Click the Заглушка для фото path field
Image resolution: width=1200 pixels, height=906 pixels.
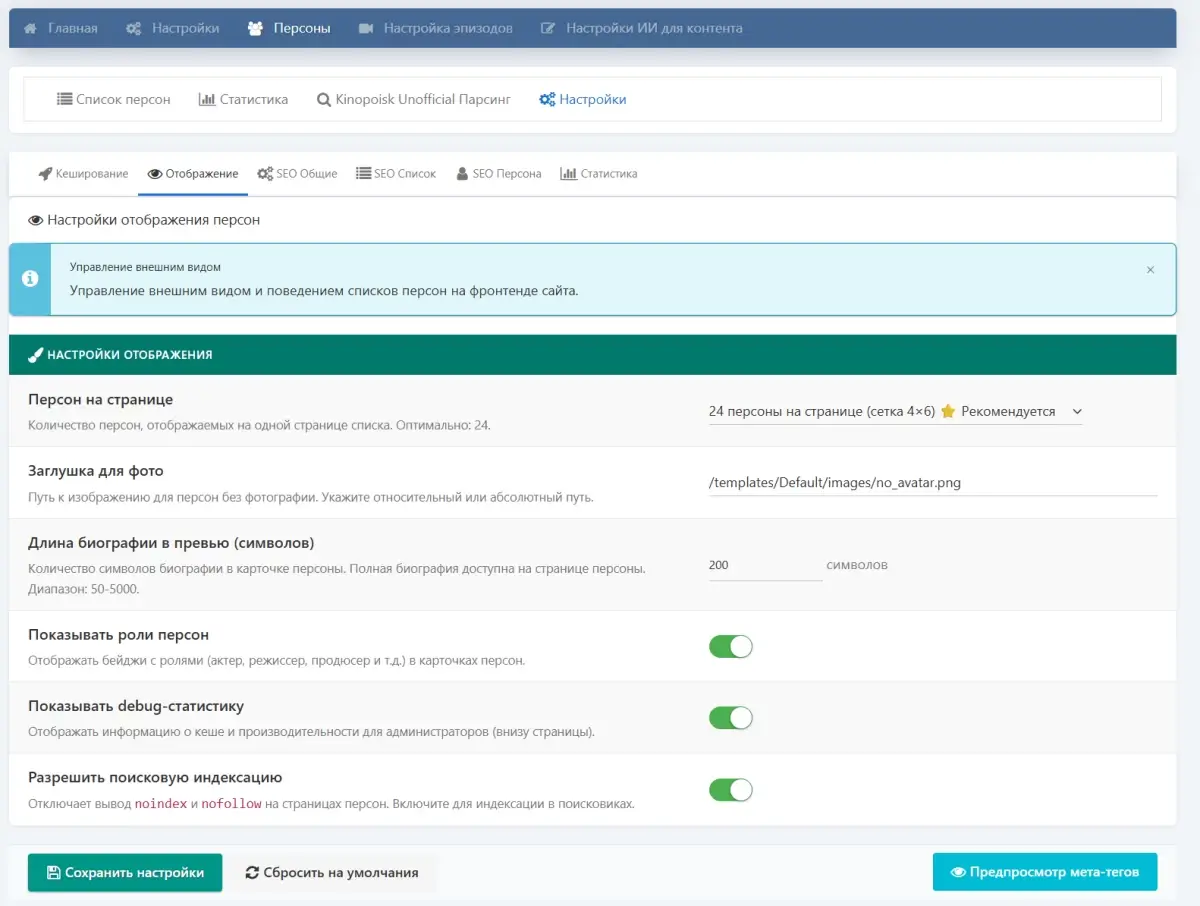click(x=932, y=483)
